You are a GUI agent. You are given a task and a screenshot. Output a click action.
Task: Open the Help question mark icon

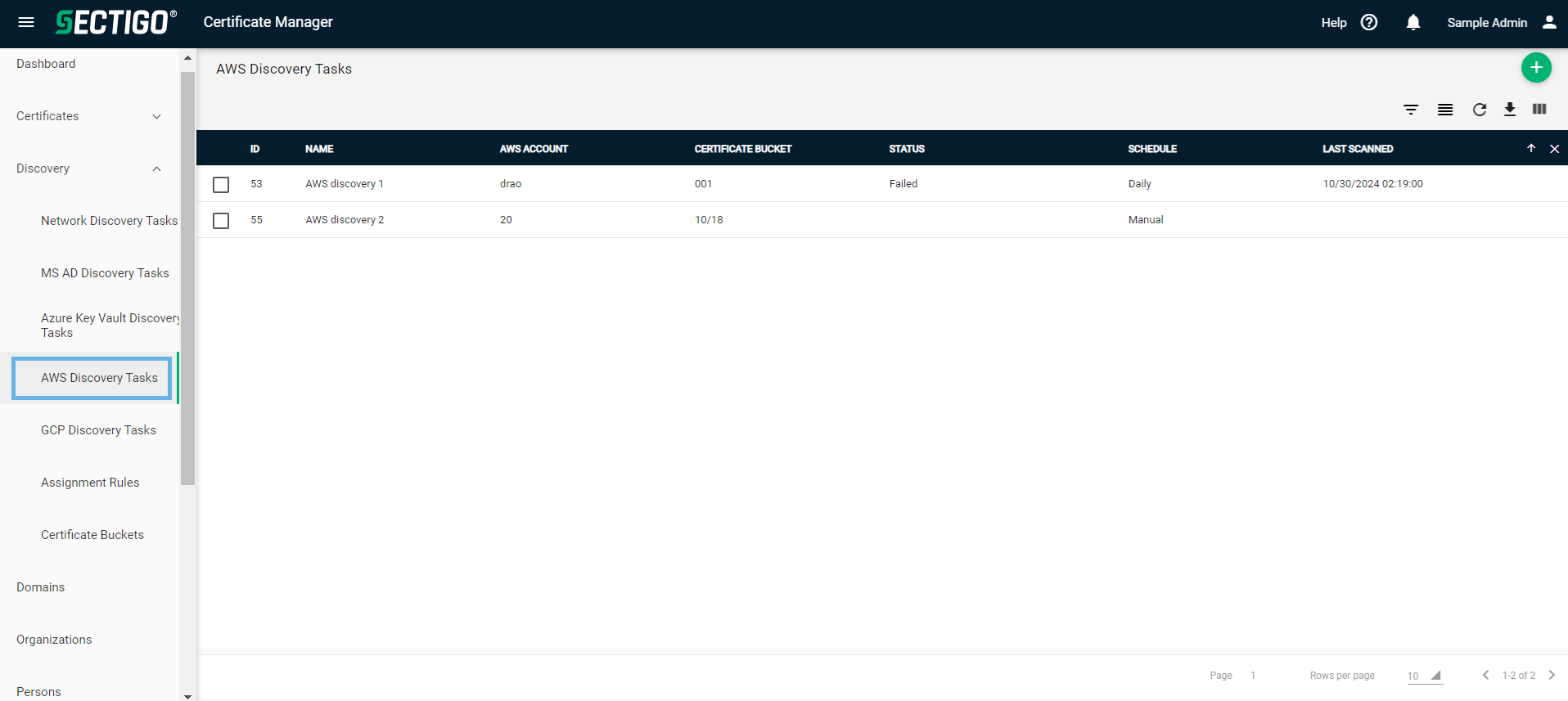[x=1369, y=22]
